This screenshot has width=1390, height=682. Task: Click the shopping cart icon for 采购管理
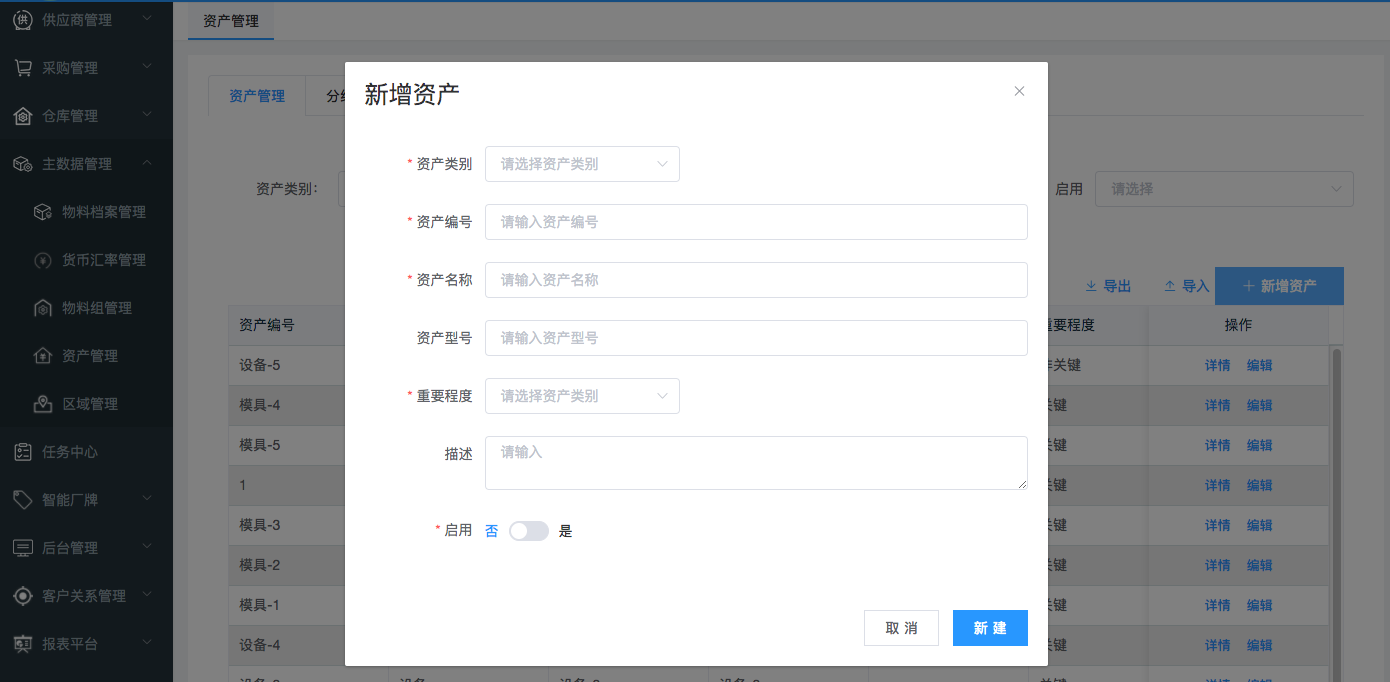coord(22,68)
